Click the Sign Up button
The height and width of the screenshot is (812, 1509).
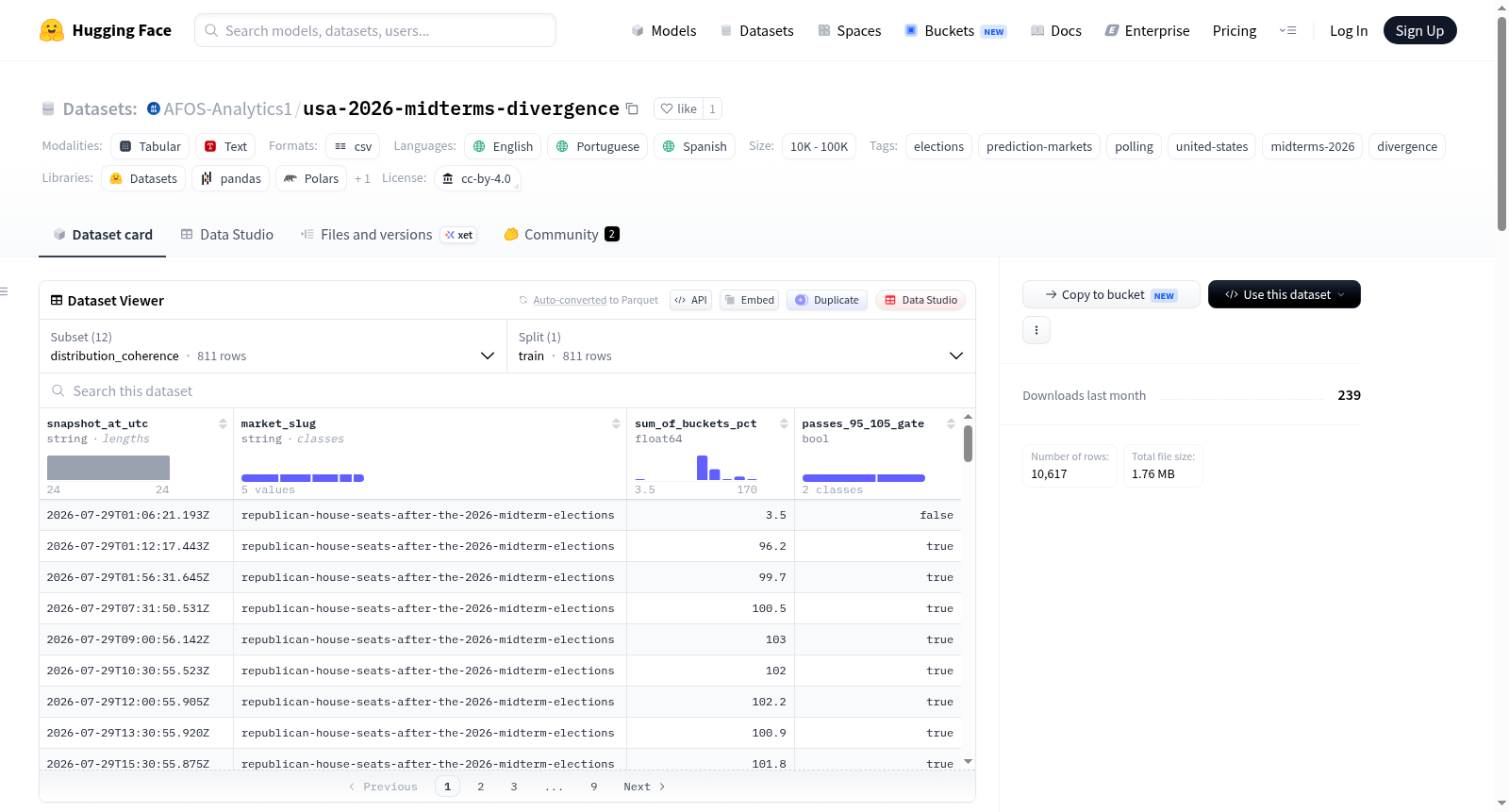click(x=1419, y=30)
